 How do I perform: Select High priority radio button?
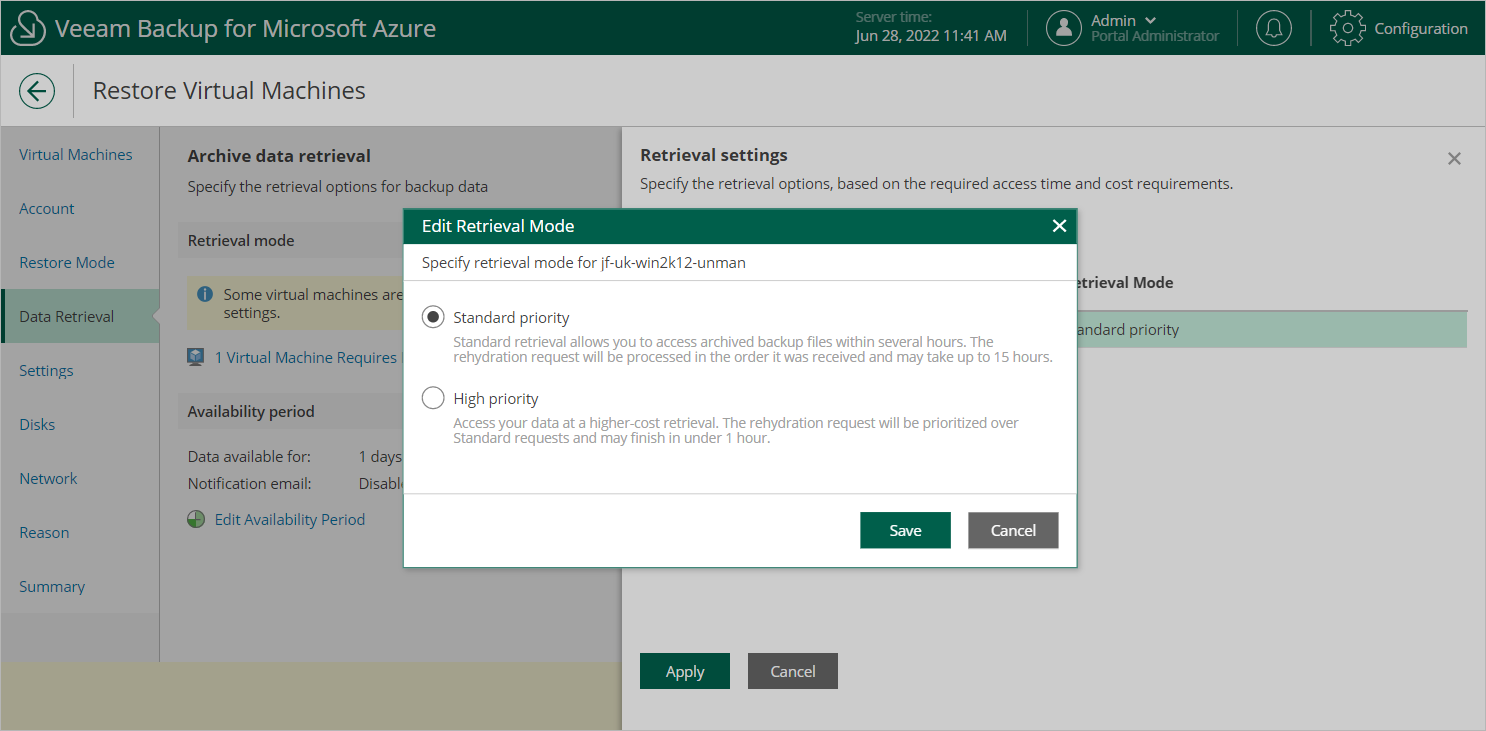[433, 398]
